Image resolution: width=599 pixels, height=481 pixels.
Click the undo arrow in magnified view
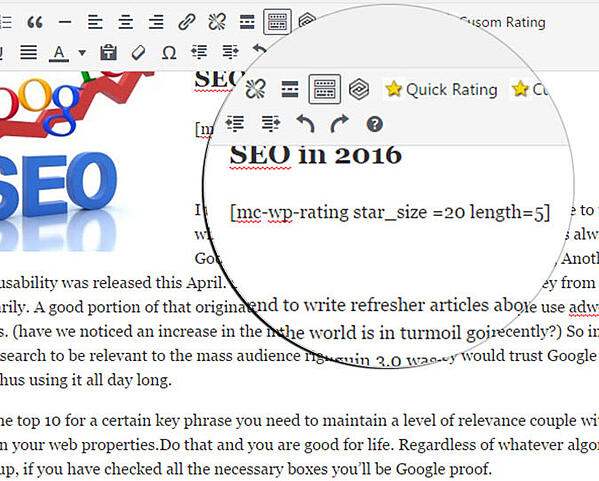click(306, 124)
